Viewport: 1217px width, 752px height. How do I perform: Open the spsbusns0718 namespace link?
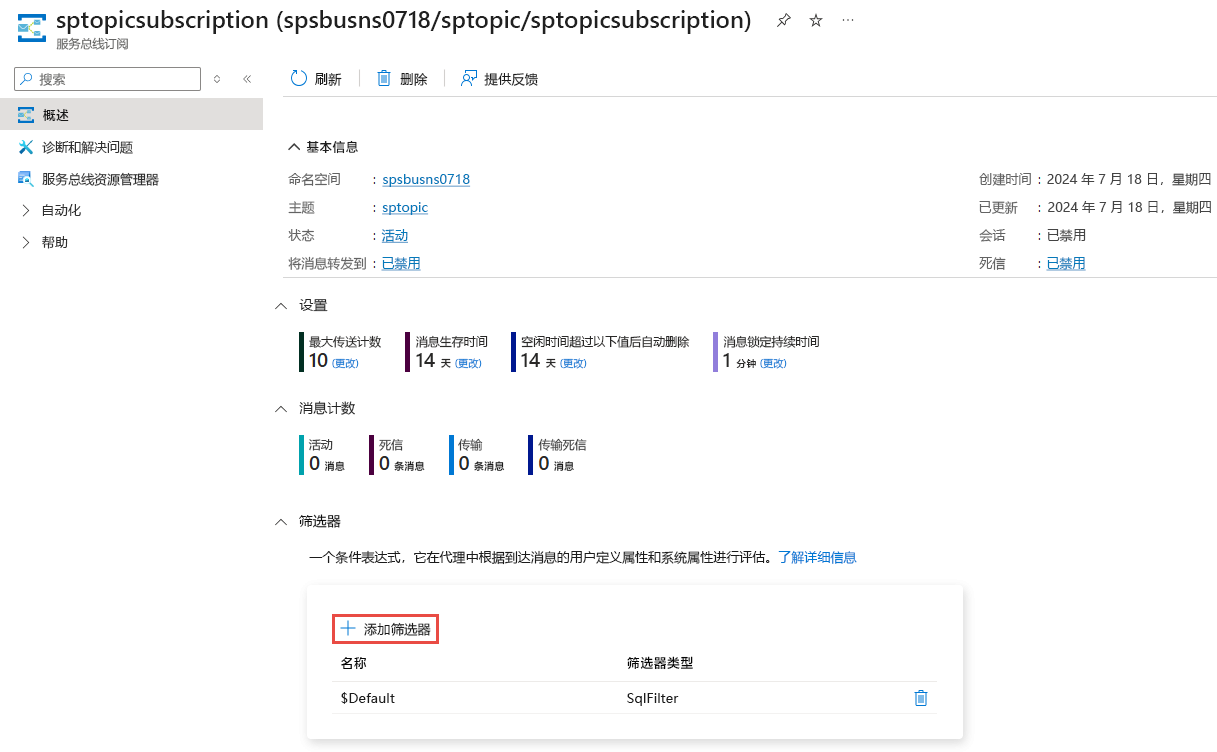pos(426,179)
